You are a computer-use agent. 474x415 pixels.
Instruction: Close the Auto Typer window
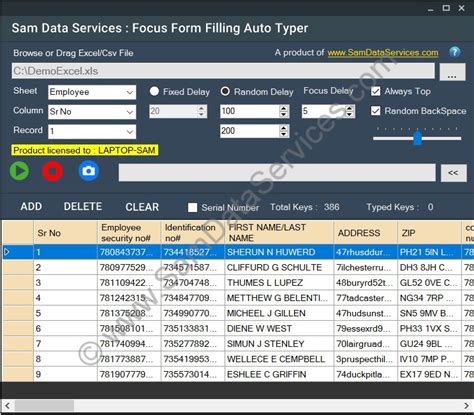click(461, 8)
